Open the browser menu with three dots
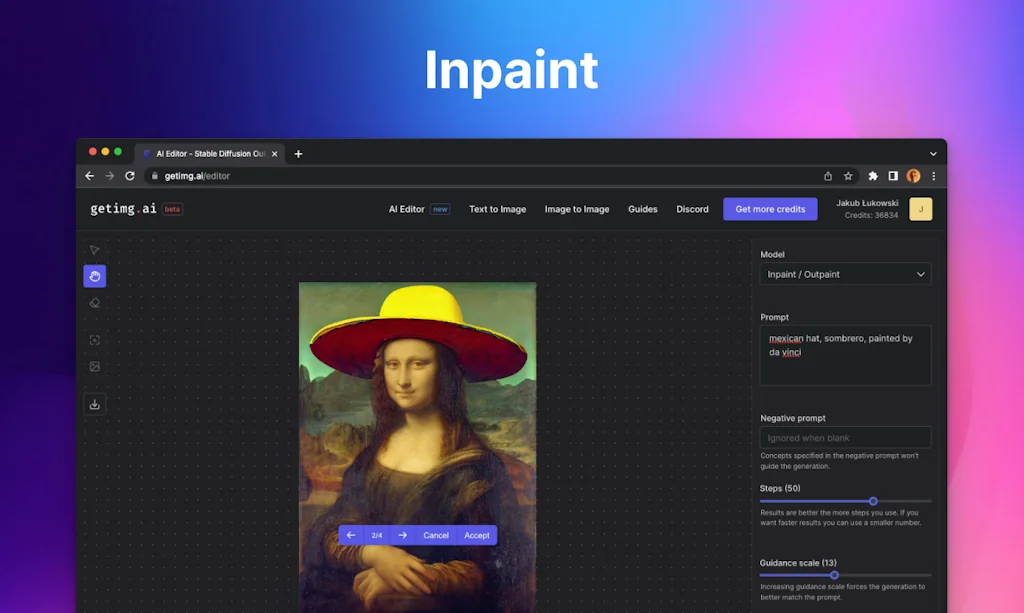Screen dimensions: 1024x613 tap(933, 175)
